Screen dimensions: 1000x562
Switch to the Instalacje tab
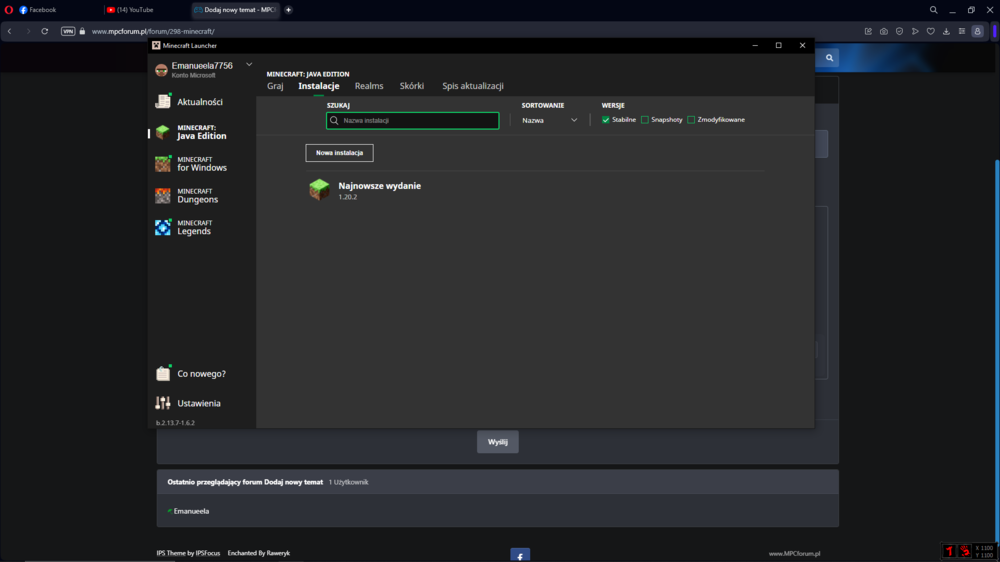319,86
